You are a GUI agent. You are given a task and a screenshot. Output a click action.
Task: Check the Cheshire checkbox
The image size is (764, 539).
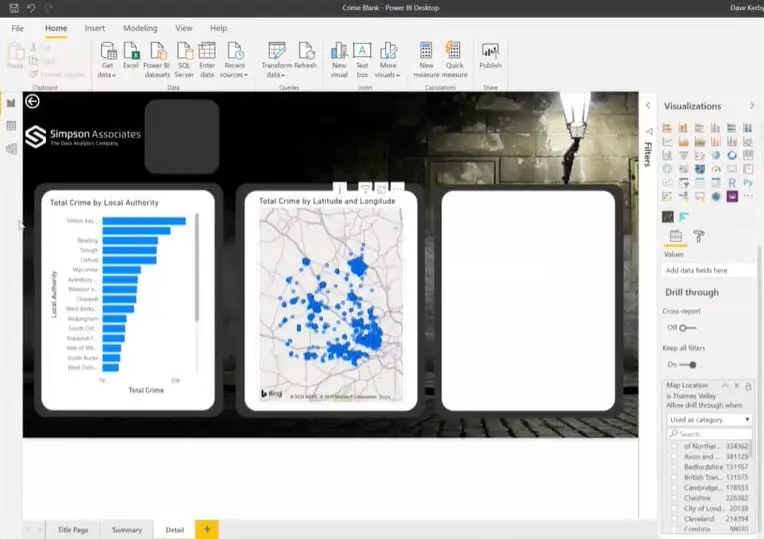click(674, 498)
